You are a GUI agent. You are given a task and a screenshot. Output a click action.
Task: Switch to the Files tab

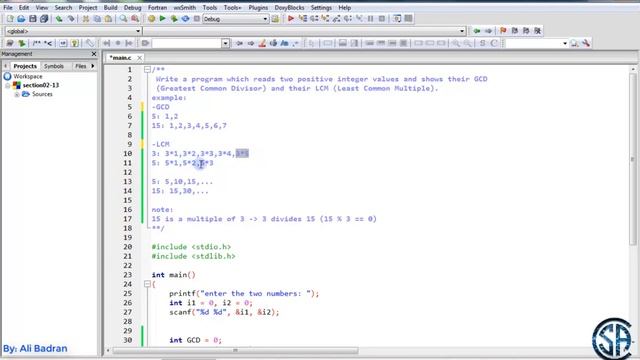pos(80,66)
